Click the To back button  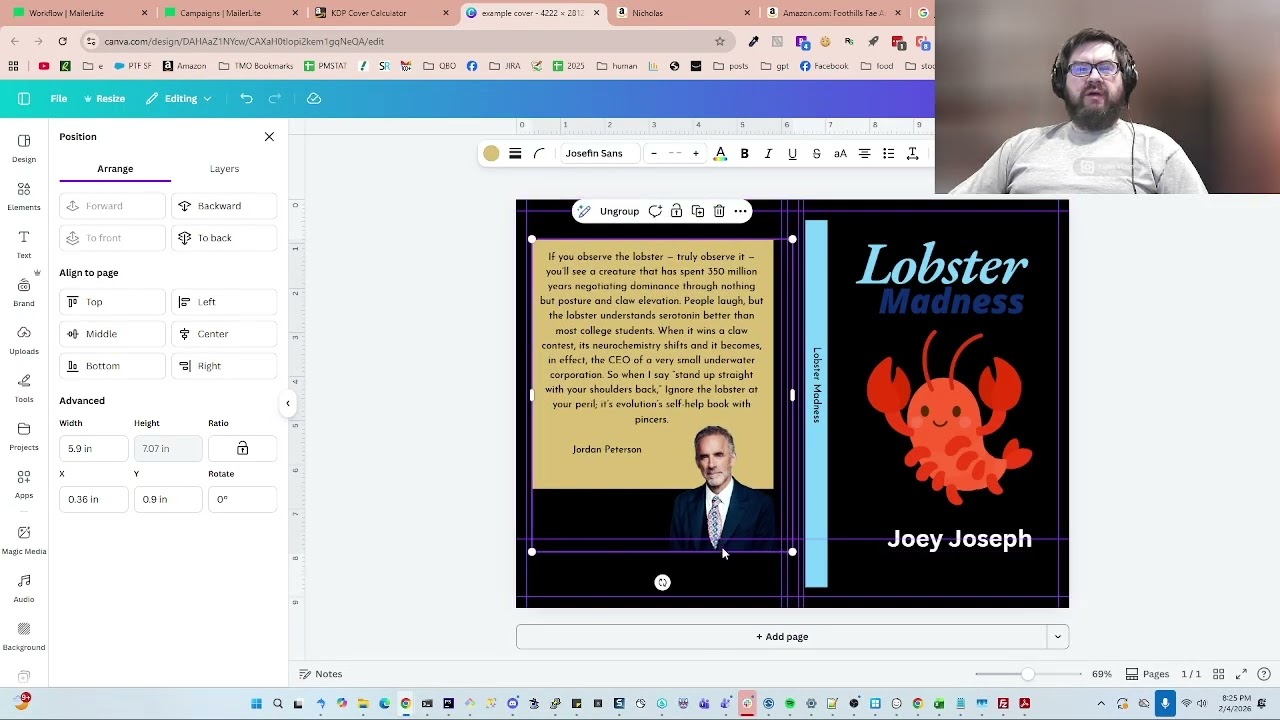pos(224,238)
